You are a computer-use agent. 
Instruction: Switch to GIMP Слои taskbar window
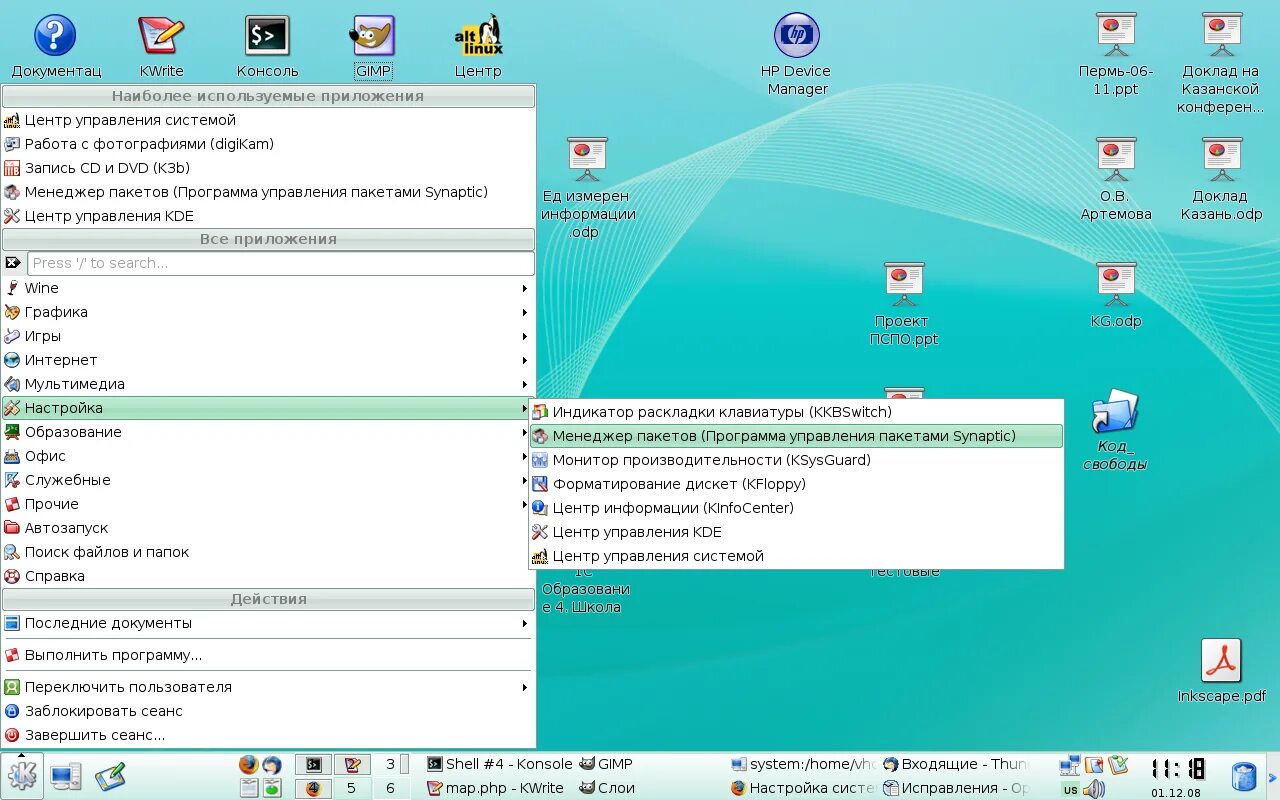click(x=652, y=788)
